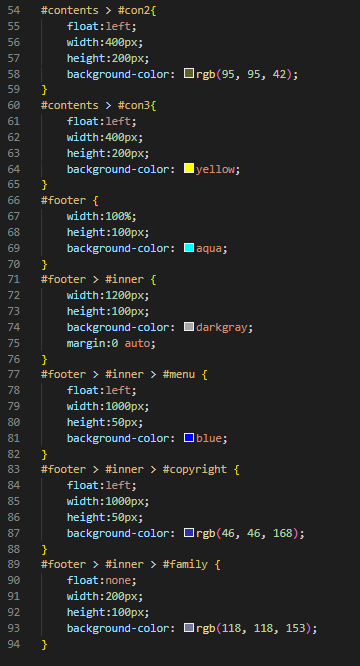Click the 'aqua' value text
Screen dimensions: 360x666
point(209,248)
